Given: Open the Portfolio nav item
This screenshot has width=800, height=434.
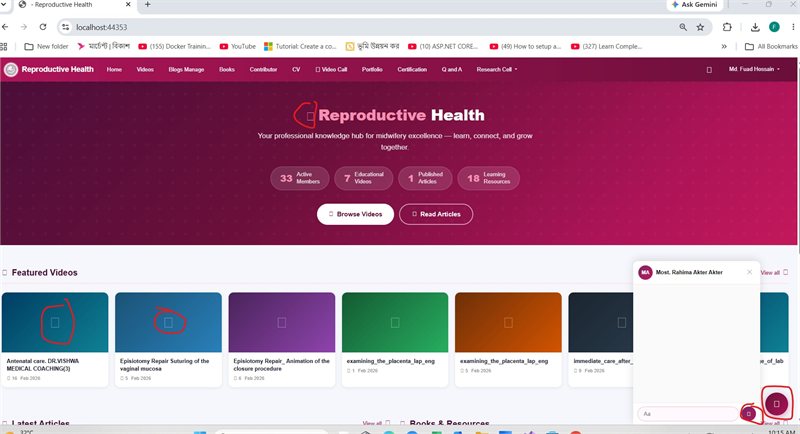Looking at the screenshot, I should (x=372, y=69).
